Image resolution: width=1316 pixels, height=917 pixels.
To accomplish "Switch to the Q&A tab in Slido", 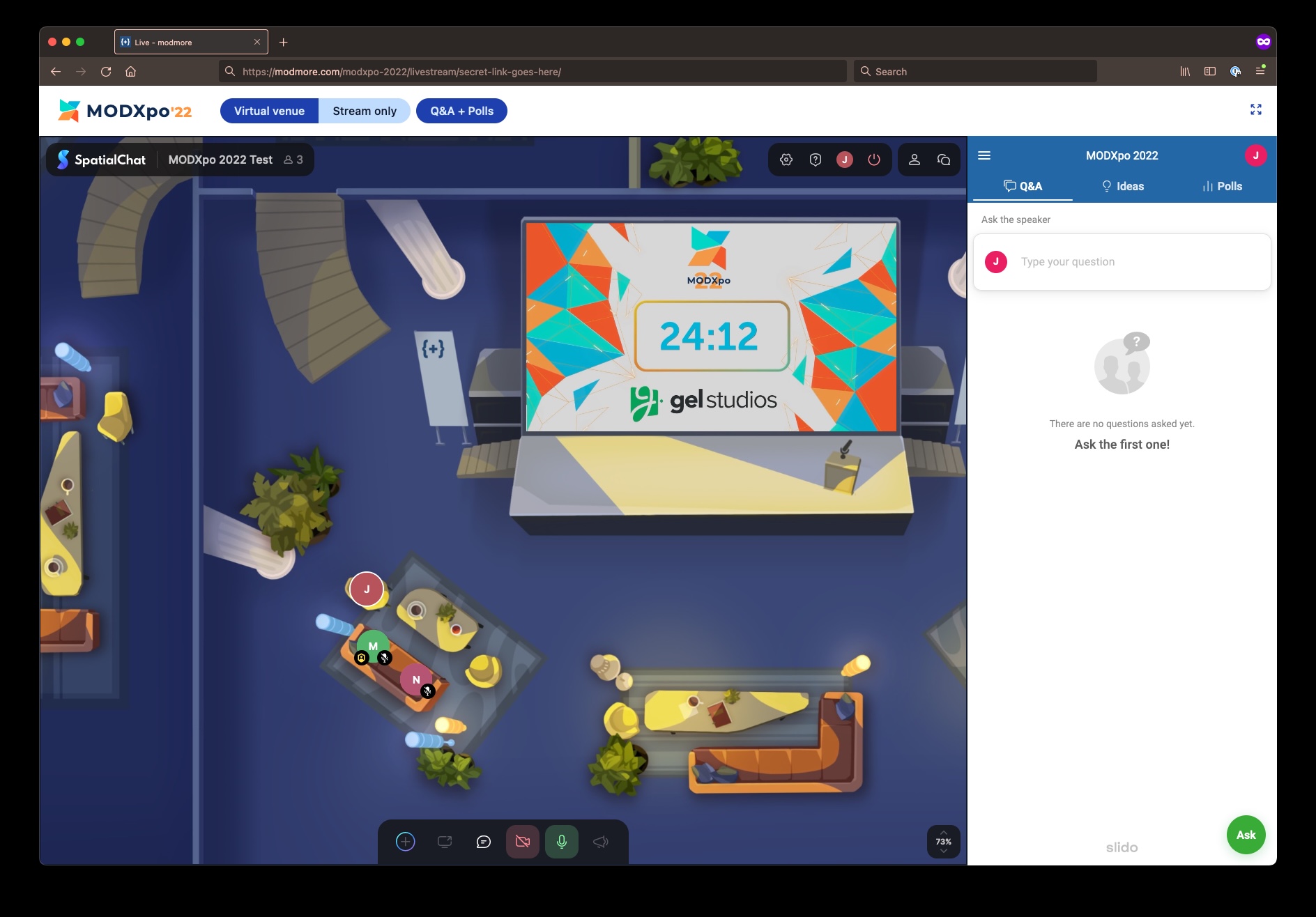I will [x=1023, y=186].
